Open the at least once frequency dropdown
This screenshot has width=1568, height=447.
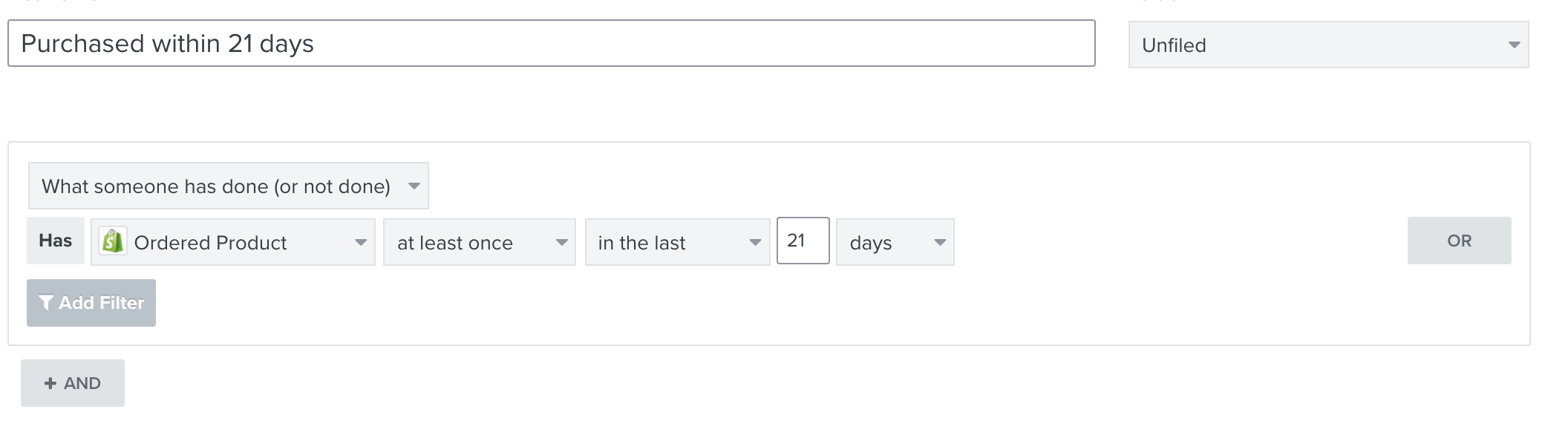[480, 242]
